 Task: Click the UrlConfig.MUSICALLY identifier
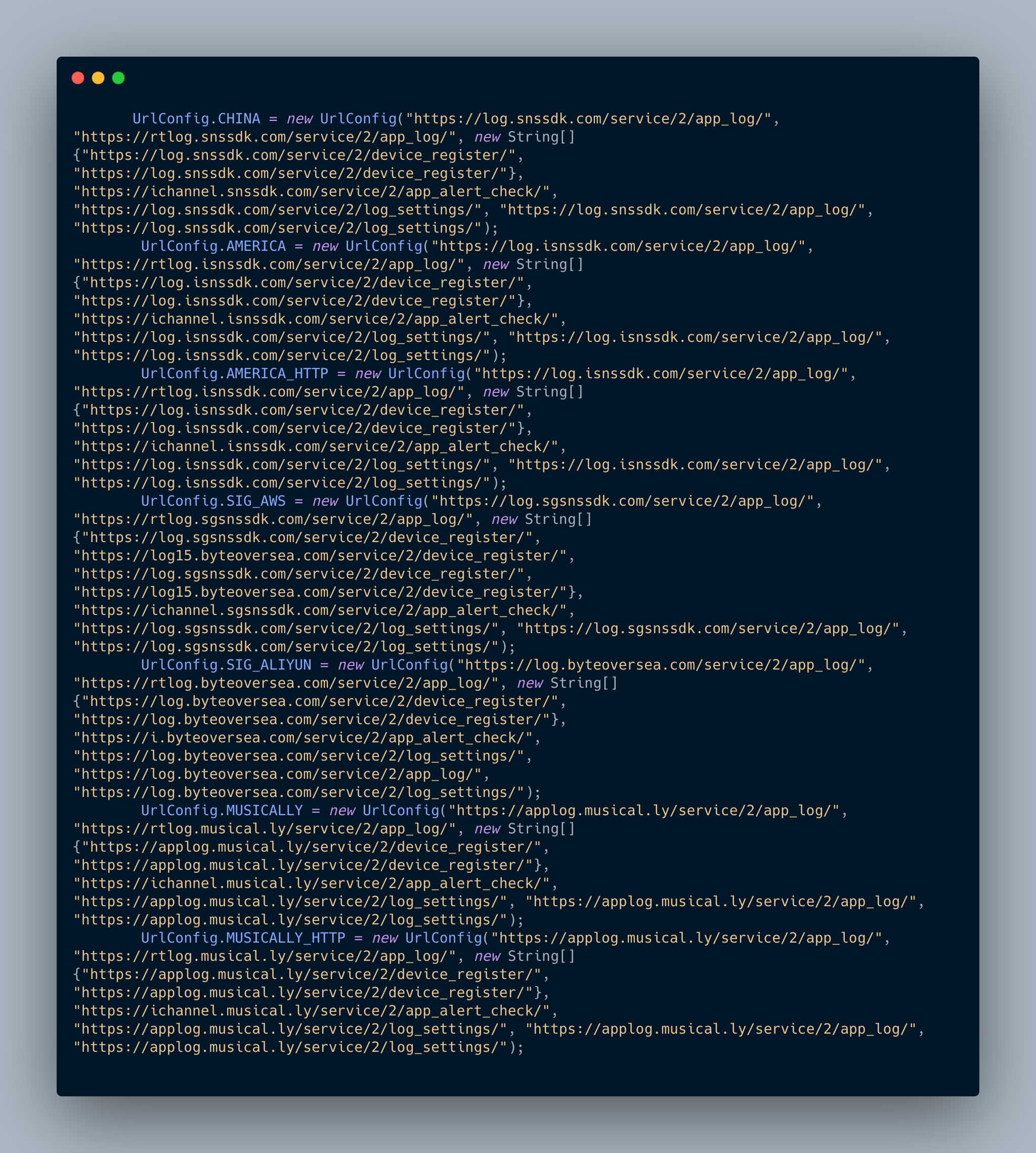point(222,811)
